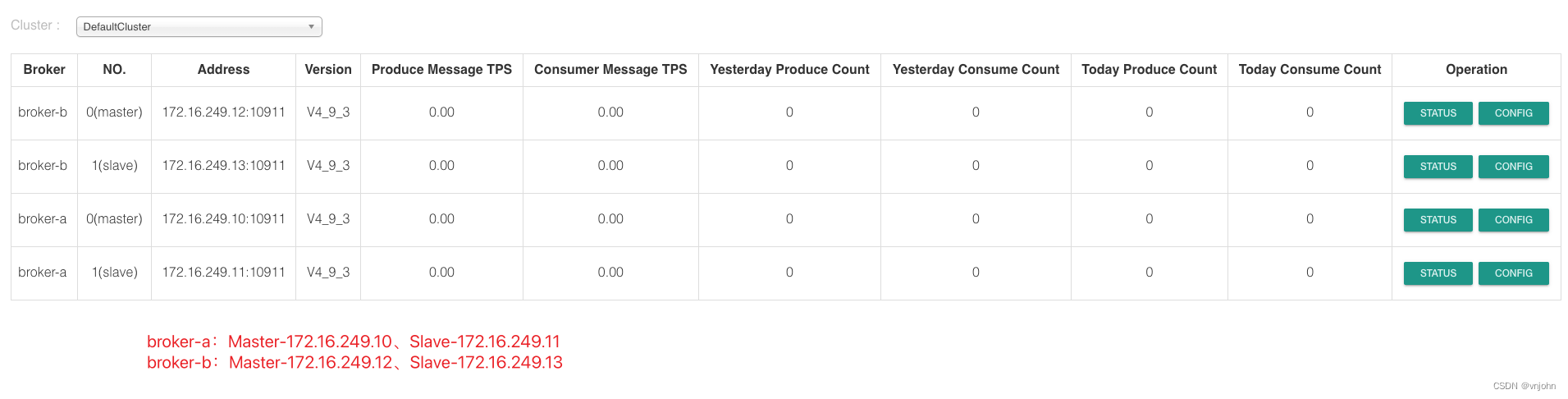Click the address cell 172.16.249.11:10911
Screen dimensions: 1568x399
pos(223,273)
